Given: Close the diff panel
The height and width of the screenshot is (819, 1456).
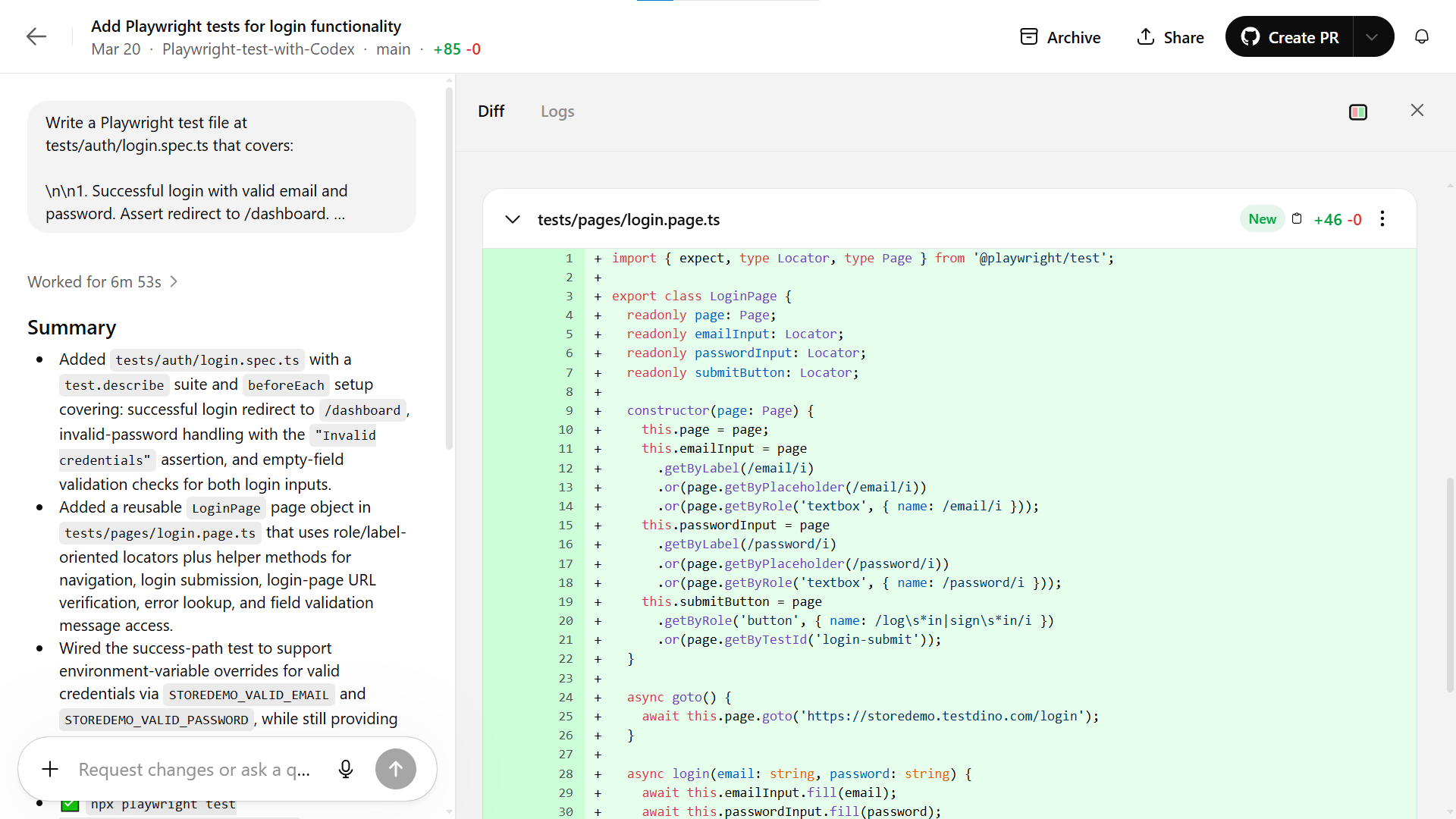Looking at the screenshot, I should [1417, 111].
